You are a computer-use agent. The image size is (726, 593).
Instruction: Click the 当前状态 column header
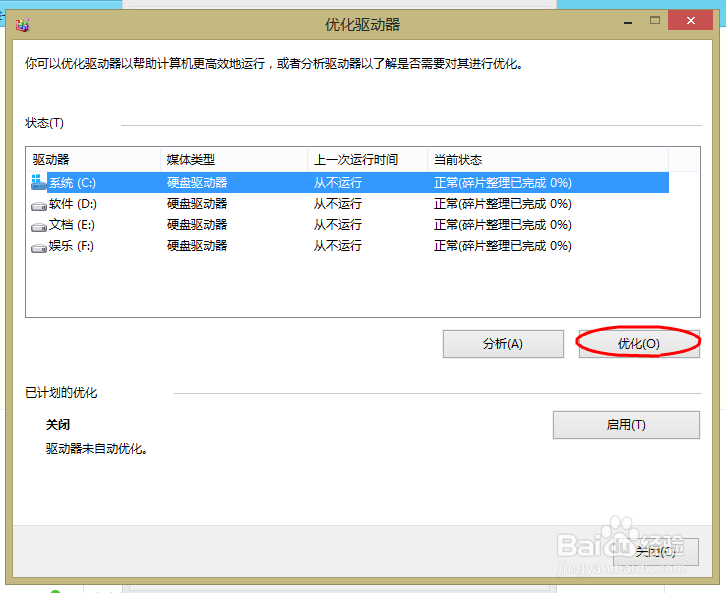[x=548, y=160]
